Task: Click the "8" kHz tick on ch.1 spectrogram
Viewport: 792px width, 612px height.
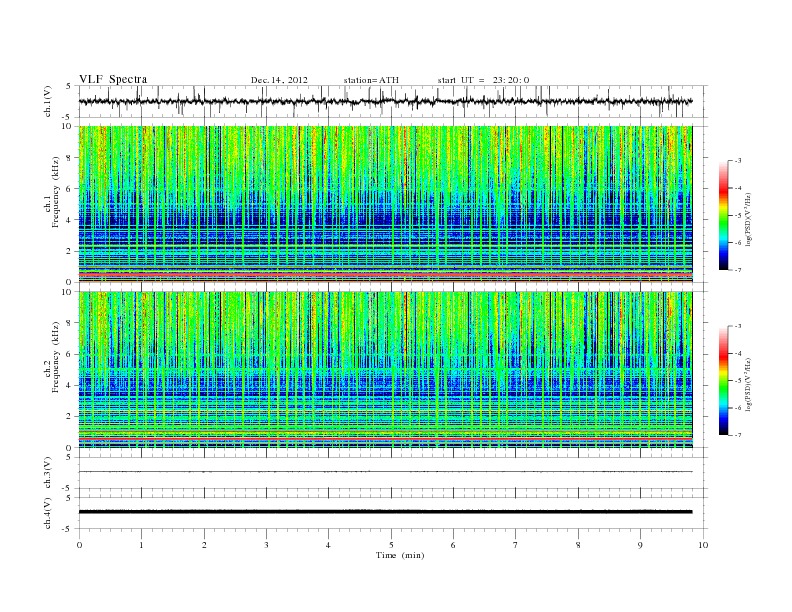Action: click(70, 158)
